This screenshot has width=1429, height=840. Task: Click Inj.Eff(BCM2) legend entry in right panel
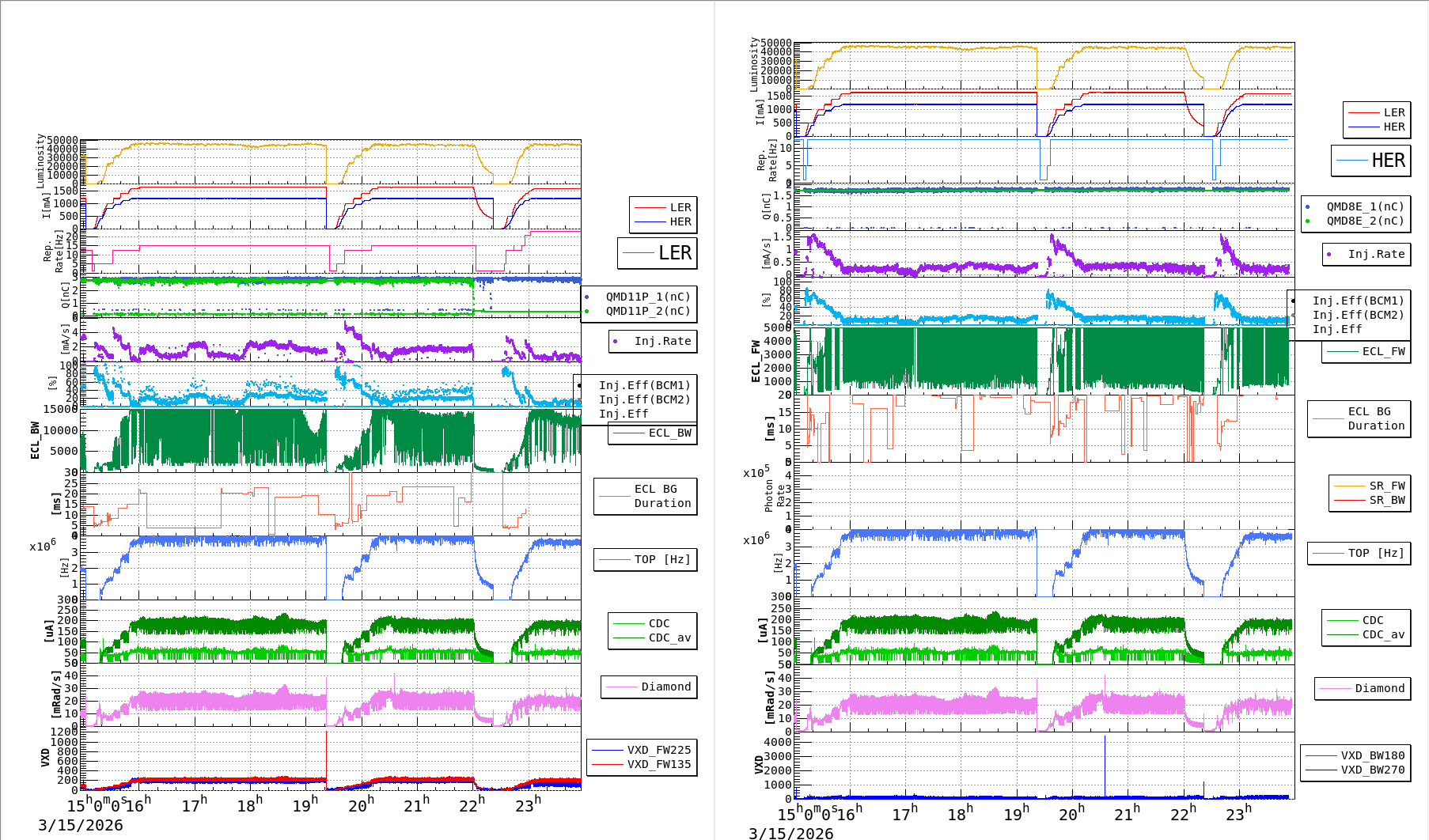tap(1357, 315)
